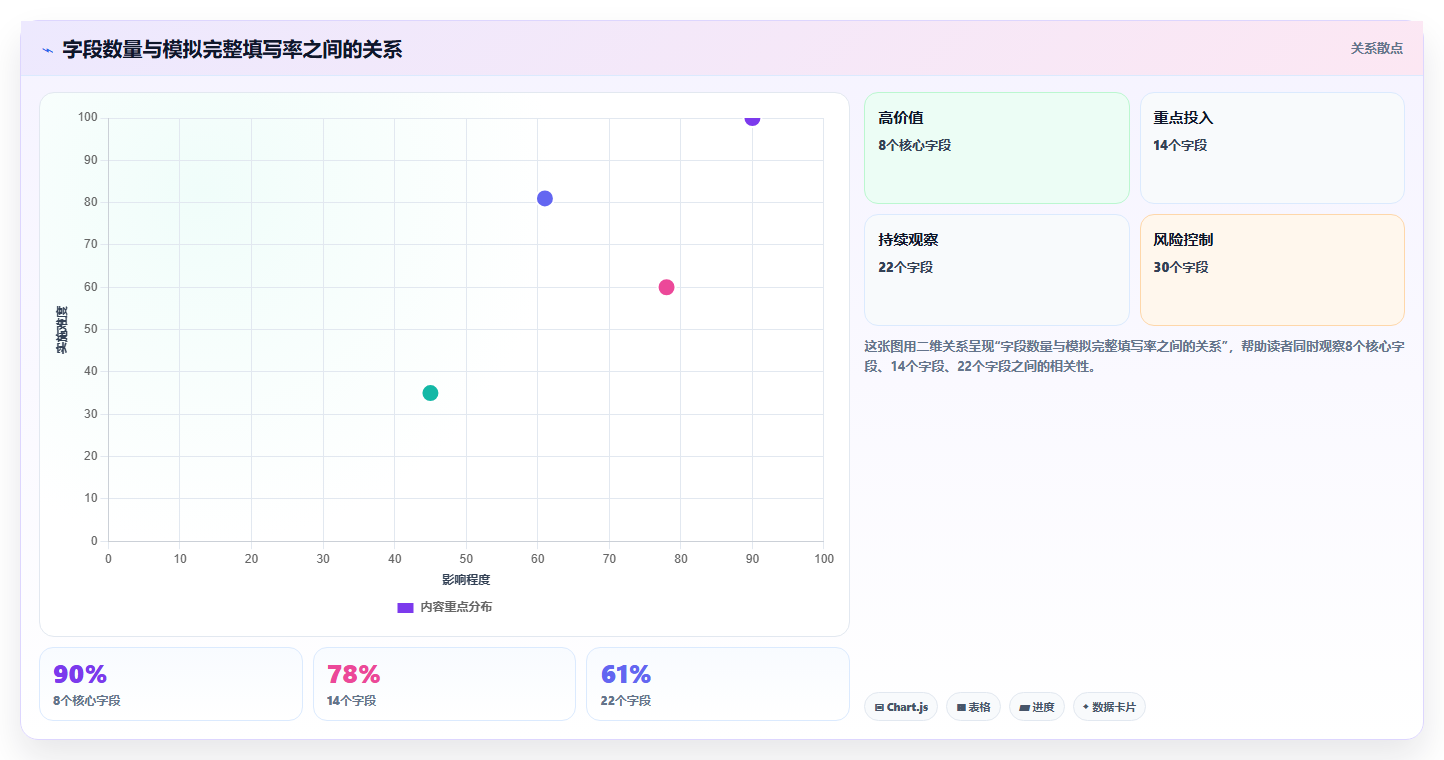The height and width of the screenshot is (760, 1444).
Task: Click the x-axis title 影响程度
Action: (466, 580)
